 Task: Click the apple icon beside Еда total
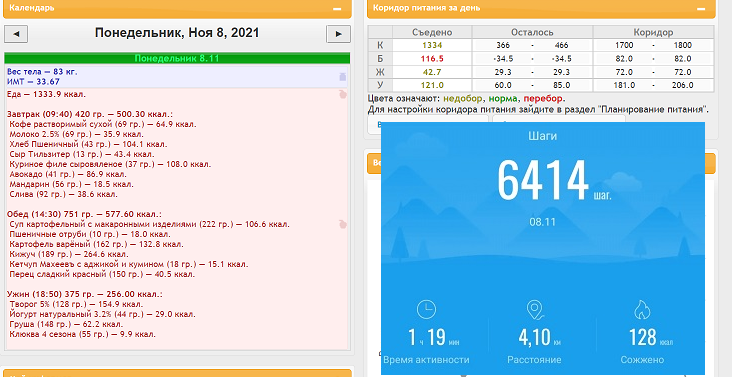coord(343,94)
